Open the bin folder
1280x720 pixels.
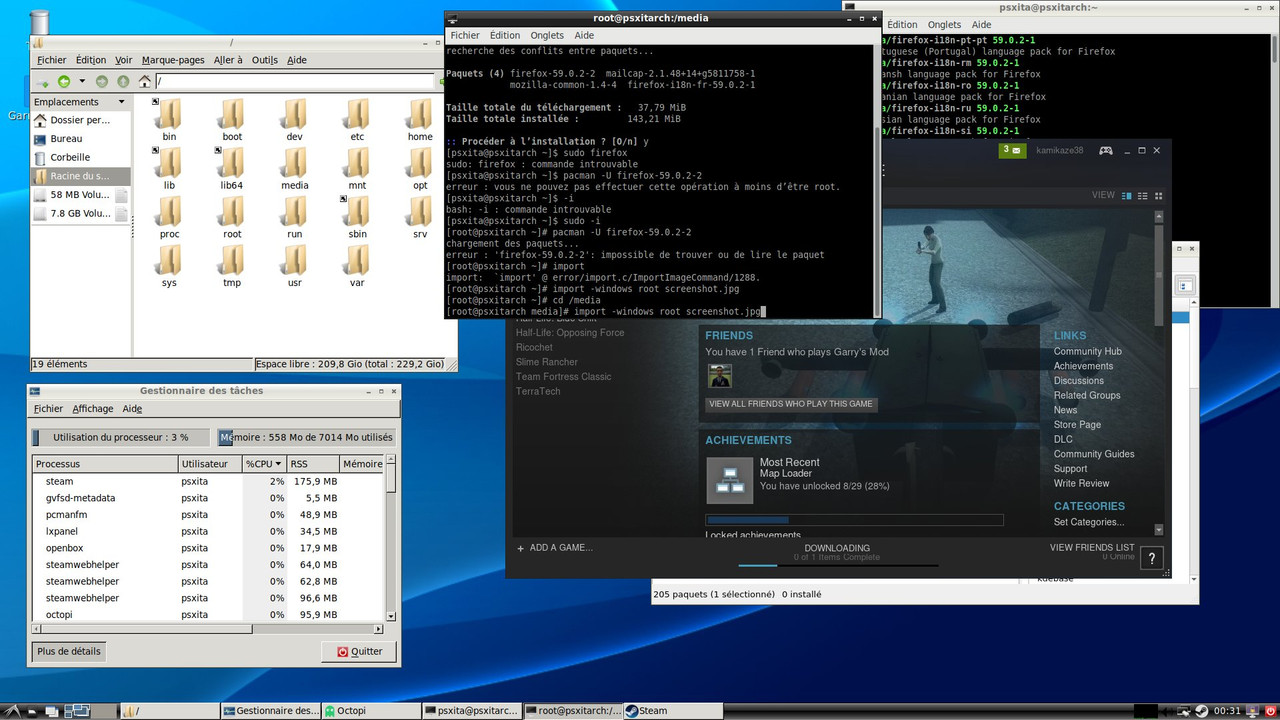169,120
